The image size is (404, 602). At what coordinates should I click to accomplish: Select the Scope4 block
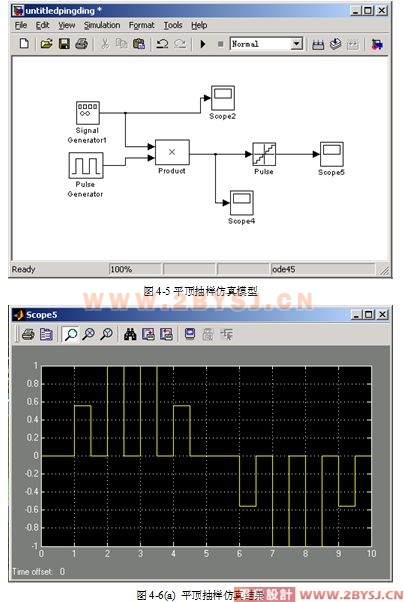(x=242, y=203)
